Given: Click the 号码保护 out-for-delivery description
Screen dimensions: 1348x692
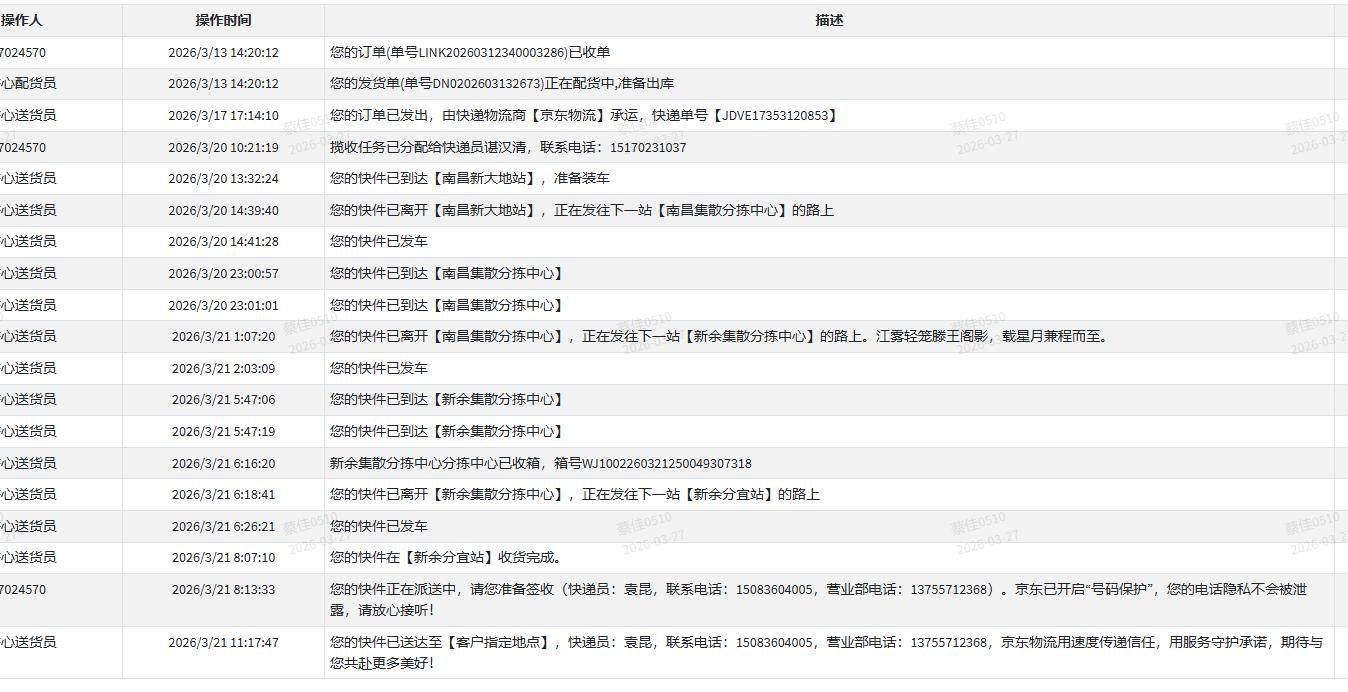Looking at the screenshot, I should [818, 599].
